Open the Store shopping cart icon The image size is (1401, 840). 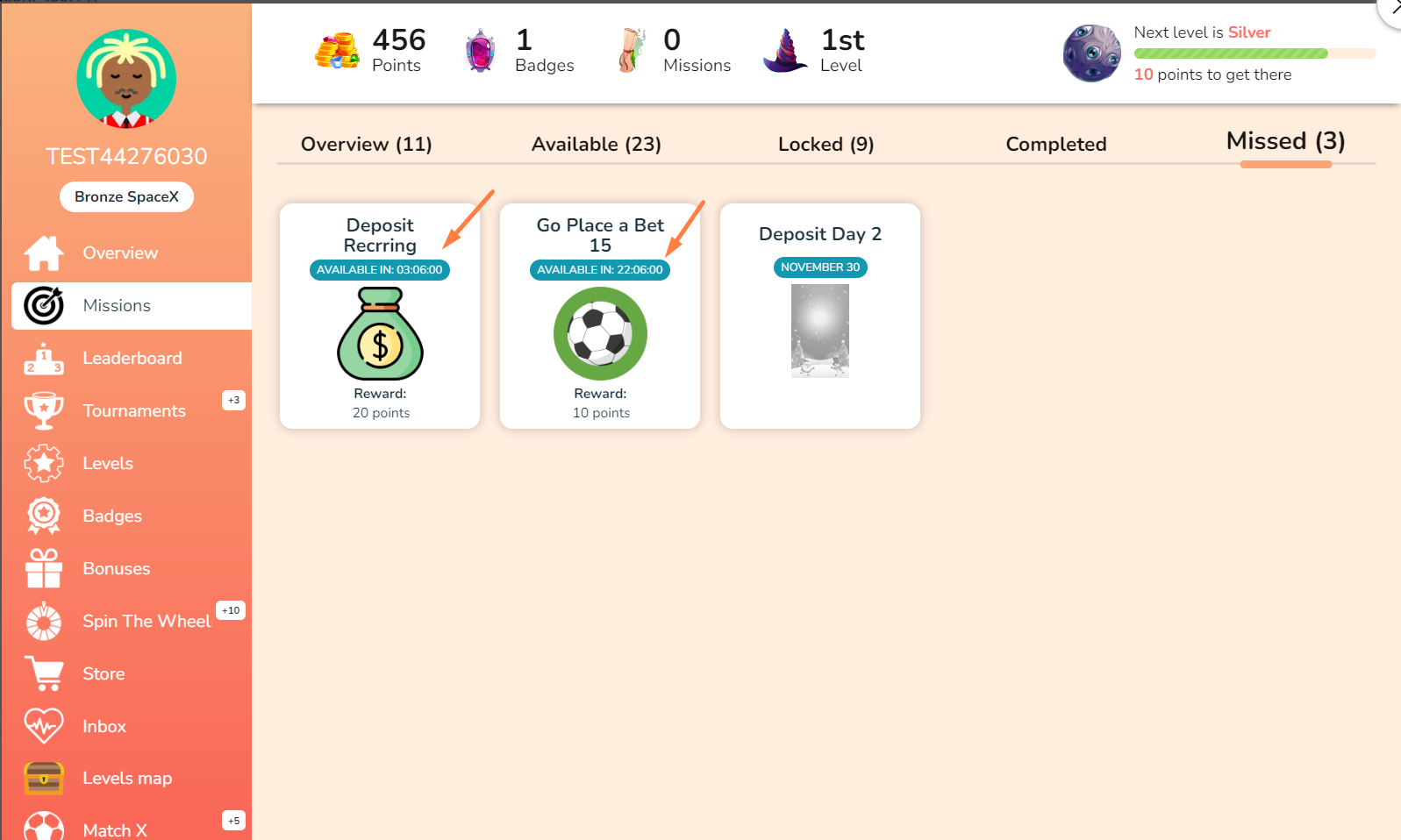(x=43, y=673)
